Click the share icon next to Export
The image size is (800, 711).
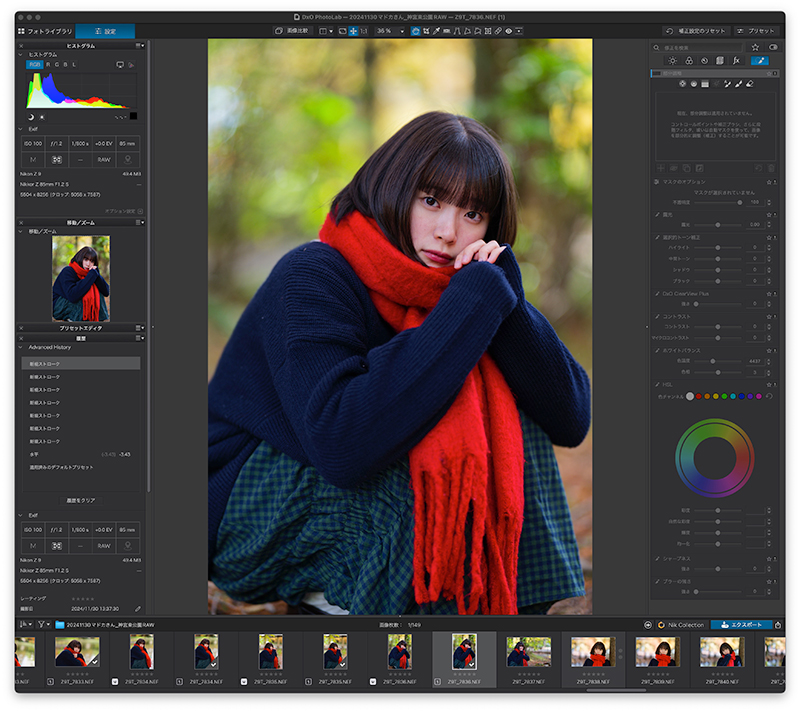778,625
